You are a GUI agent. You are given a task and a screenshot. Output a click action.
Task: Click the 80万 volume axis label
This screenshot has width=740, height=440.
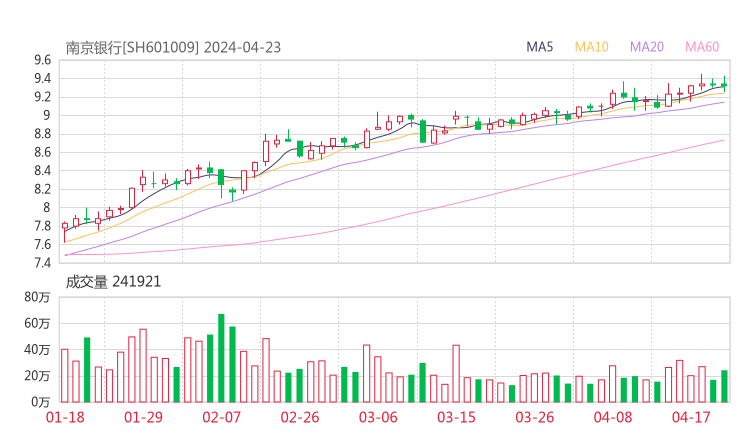click(37, 297)
